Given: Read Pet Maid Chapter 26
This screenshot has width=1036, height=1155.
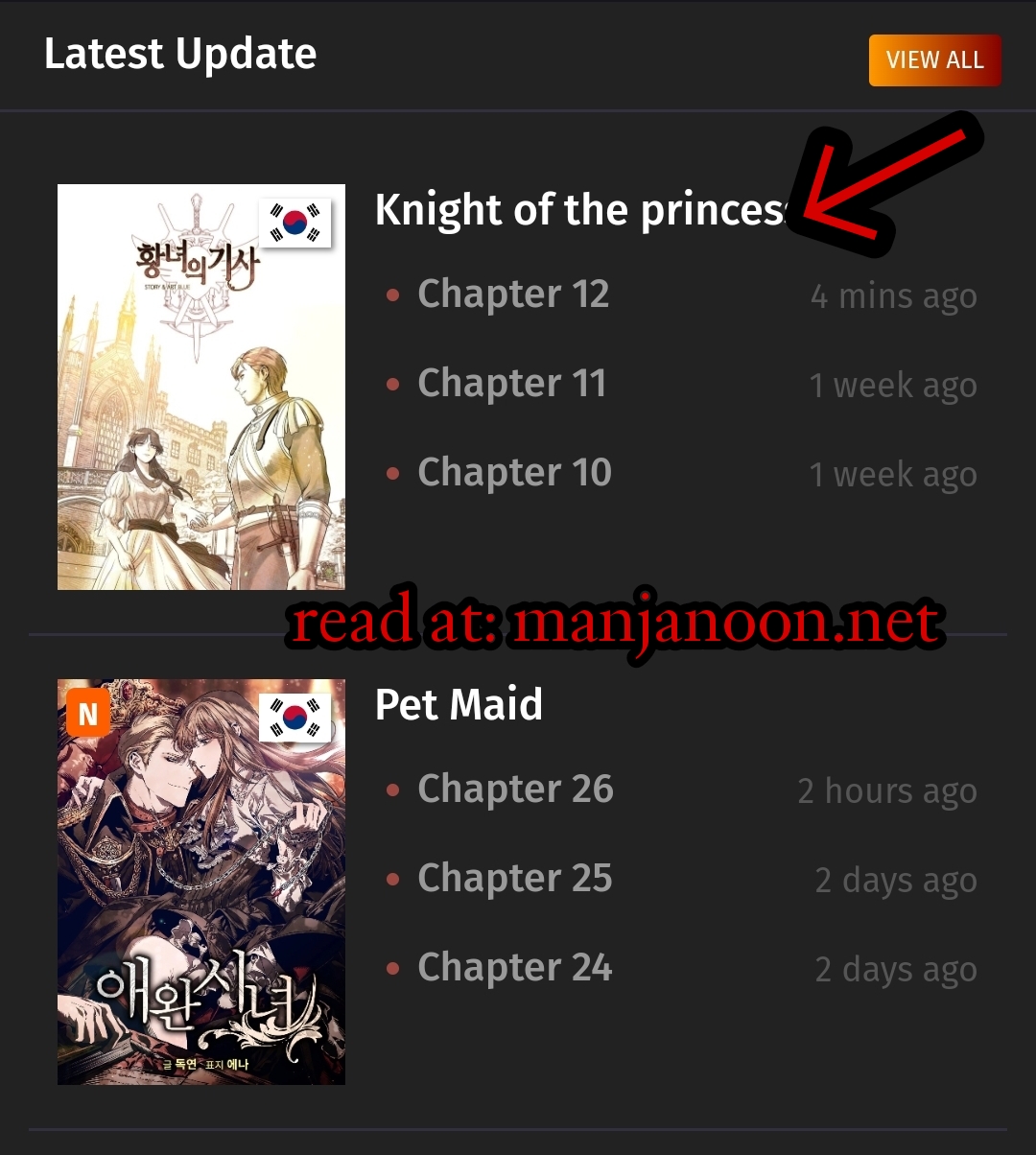Looking at the screenshot, I should point(515,789).
